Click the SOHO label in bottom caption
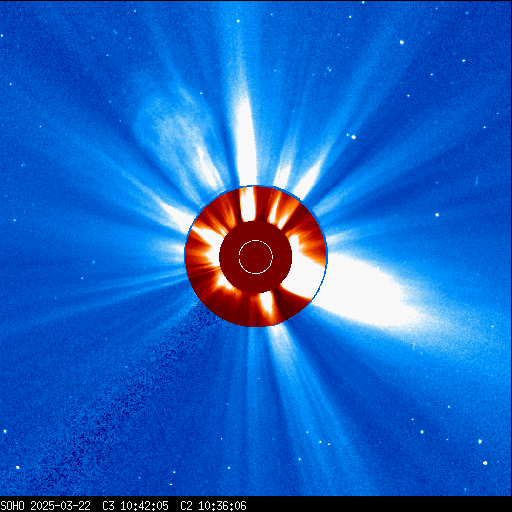The width and height of the screenshot is (512, 512). point(13,506)
